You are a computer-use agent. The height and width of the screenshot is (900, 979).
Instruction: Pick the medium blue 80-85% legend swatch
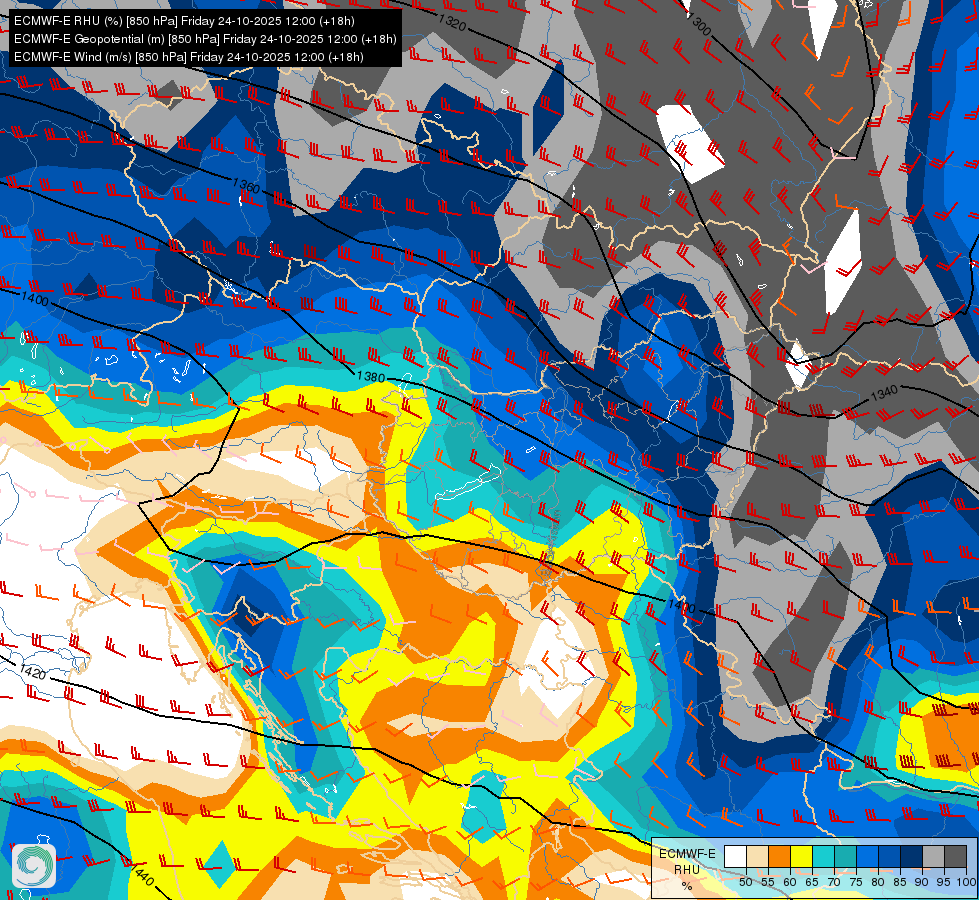(890, 856)
